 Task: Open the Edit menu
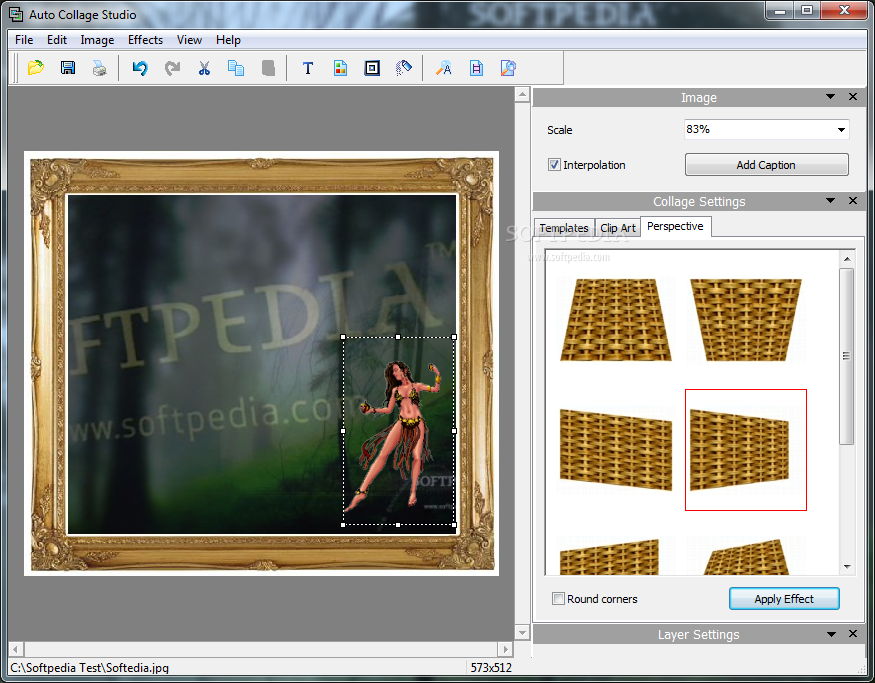(57, 40)
